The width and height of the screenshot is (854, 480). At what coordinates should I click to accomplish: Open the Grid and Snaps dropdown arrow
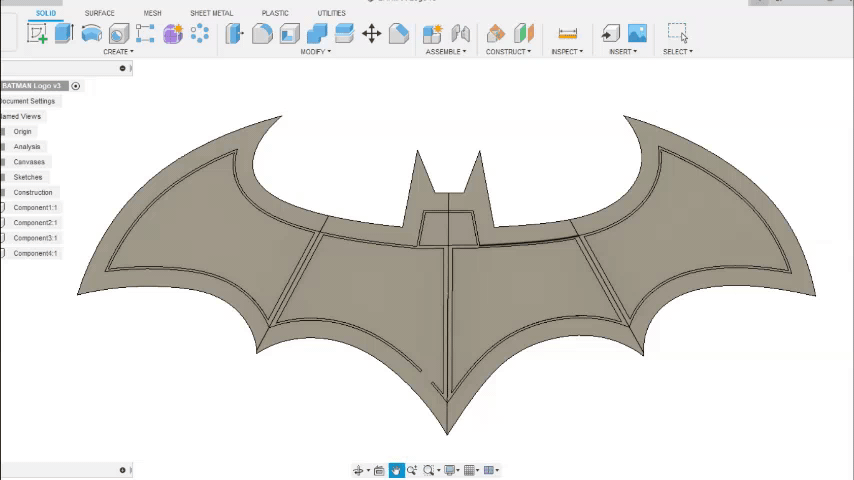(478, 471)
